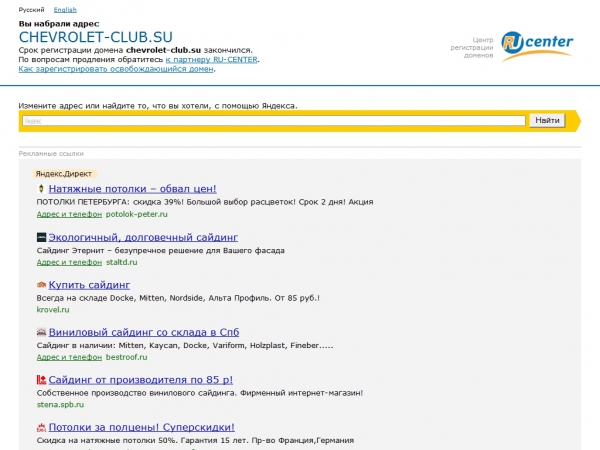600x450 pixels.
Task: Click favicon beside Виниловый сайдинг ad
Action: [41, 332]
